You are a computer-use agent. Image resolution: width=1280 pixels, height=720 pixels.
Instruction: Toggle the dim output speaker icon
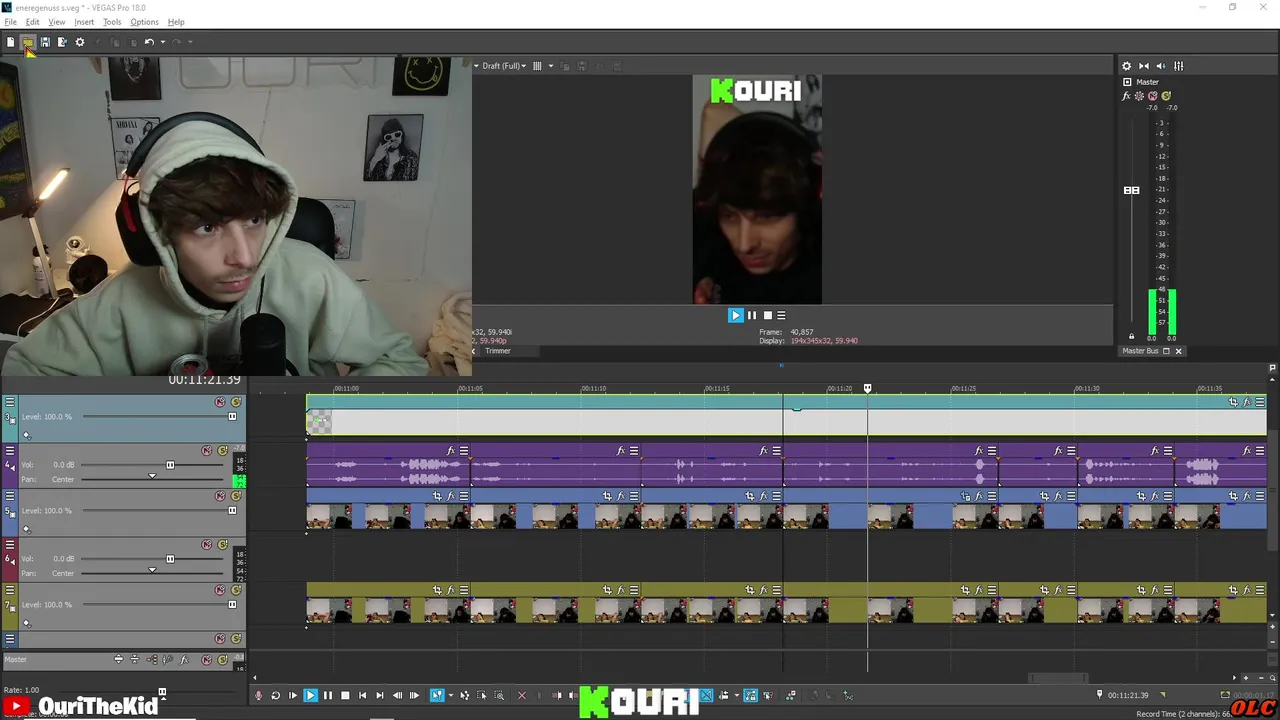pos(1161,66)
